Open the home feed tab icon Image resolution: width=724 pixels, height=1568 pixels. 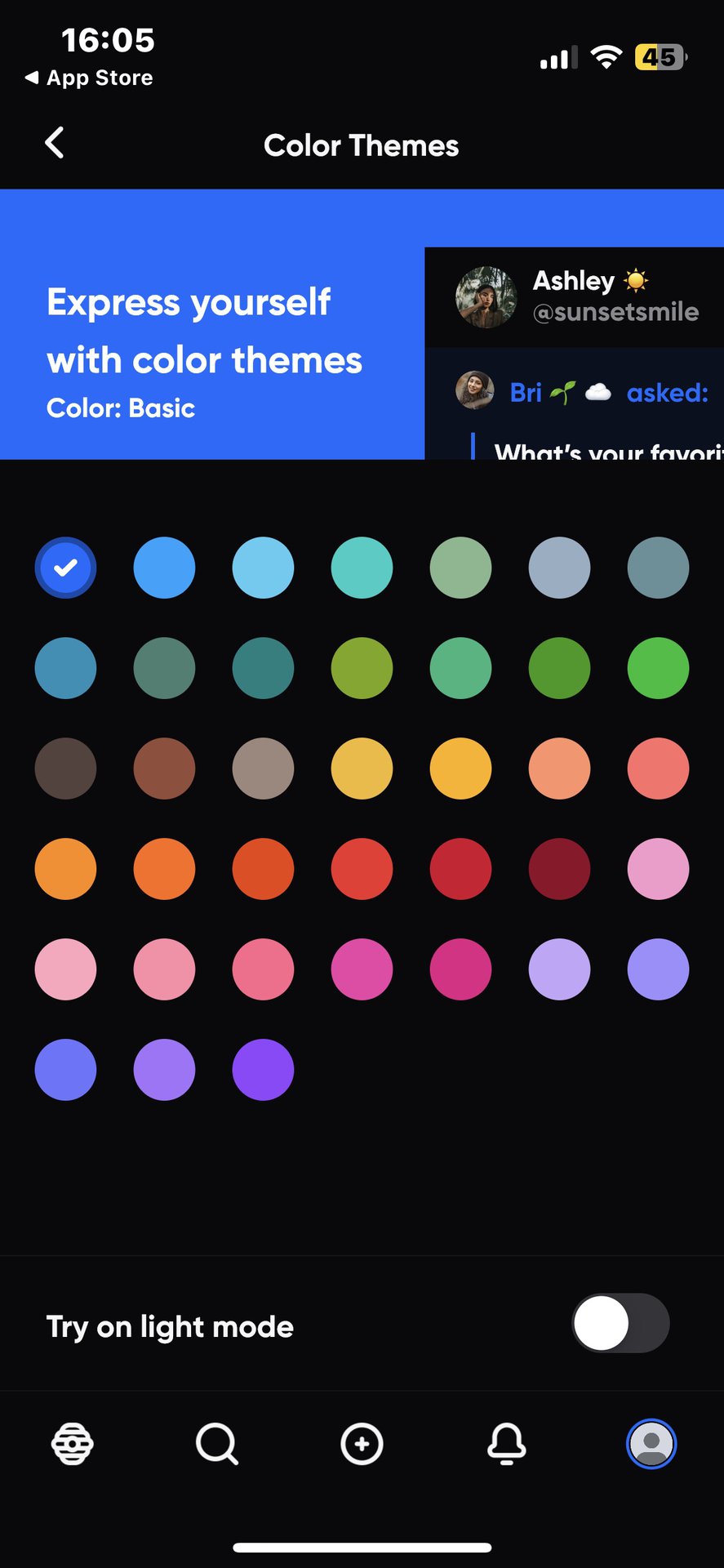click(73, 1444)
